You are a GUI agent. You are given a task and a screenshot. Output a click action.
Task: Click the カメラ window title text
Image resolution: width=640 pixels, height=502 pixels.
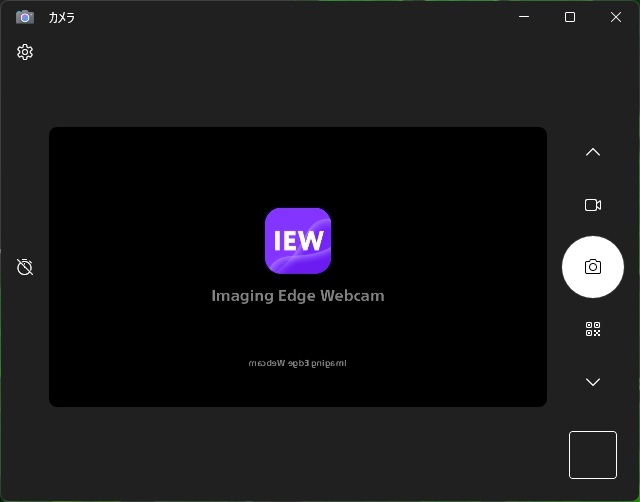62,18
